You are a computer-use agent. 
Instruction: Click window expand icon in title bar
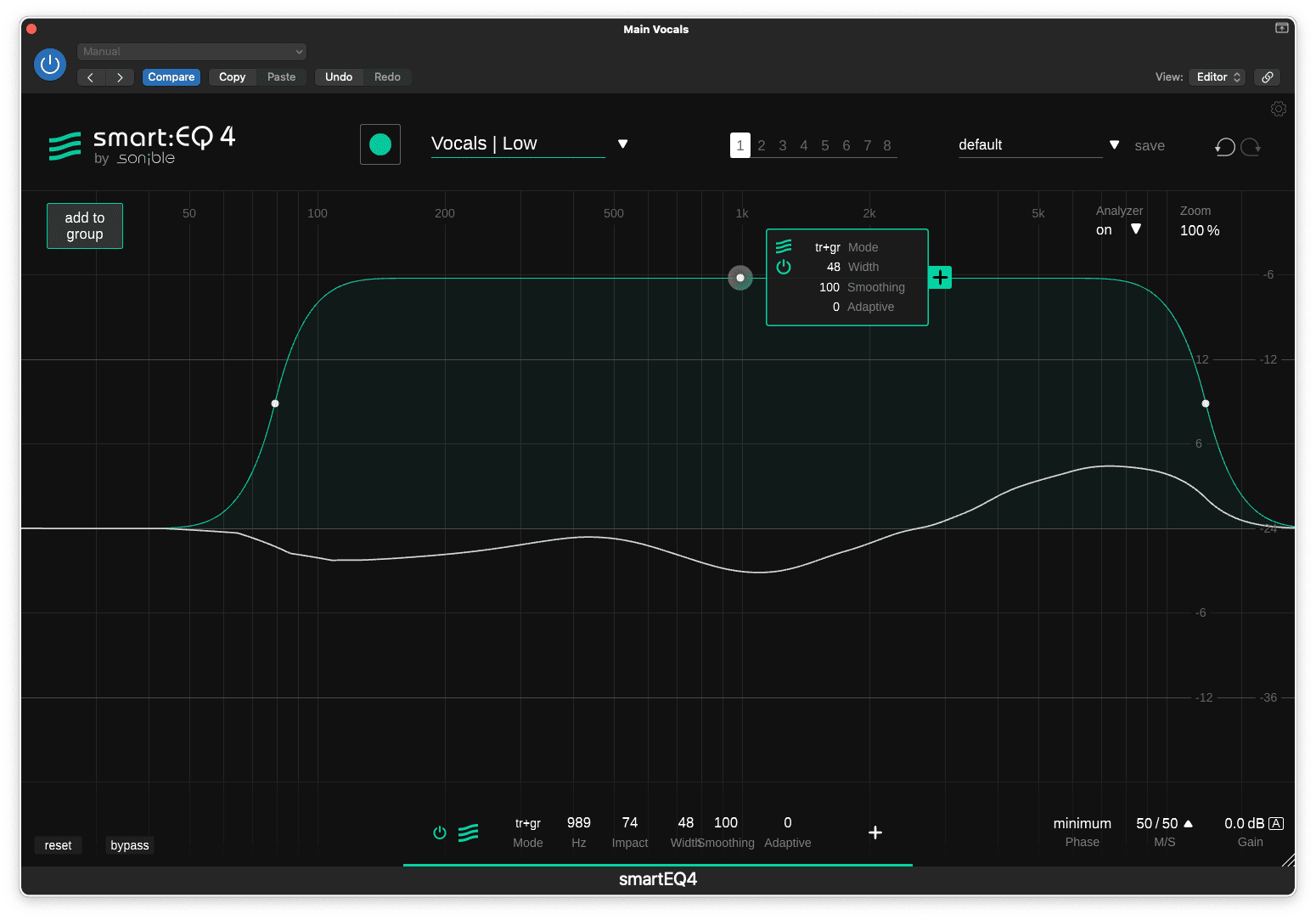[x=1282, y=28]
